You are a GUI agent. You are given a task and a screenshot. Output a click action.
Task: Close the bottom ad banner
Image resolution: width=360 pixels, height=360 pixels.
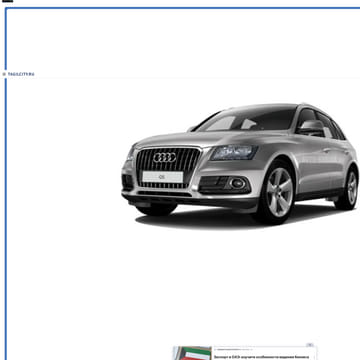tap(310, 345)
